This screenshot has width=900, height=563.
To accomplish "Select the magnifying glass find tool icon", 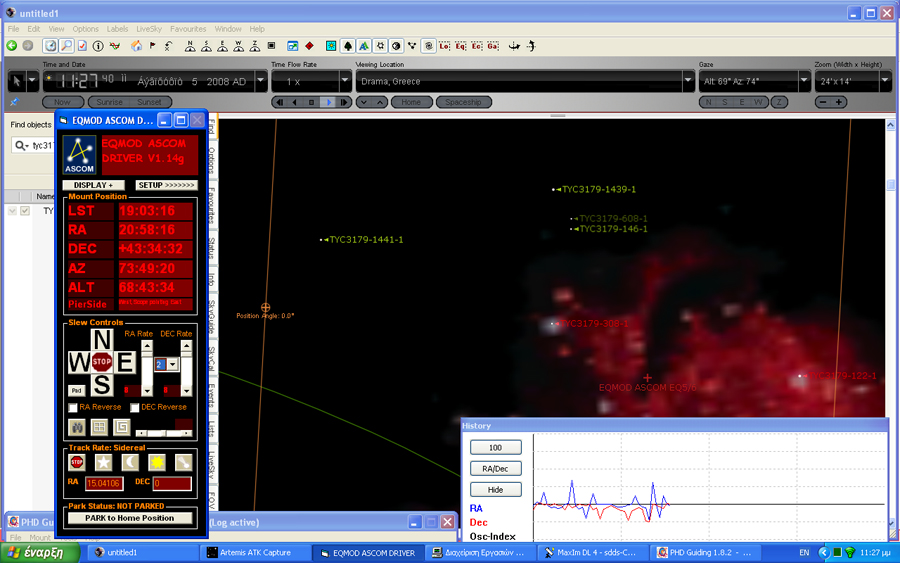I will click(x=67, y=46).
